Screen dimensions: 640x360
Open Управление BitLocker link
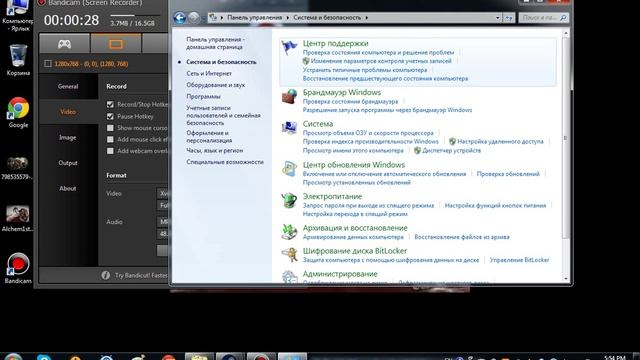click(519, 260)
